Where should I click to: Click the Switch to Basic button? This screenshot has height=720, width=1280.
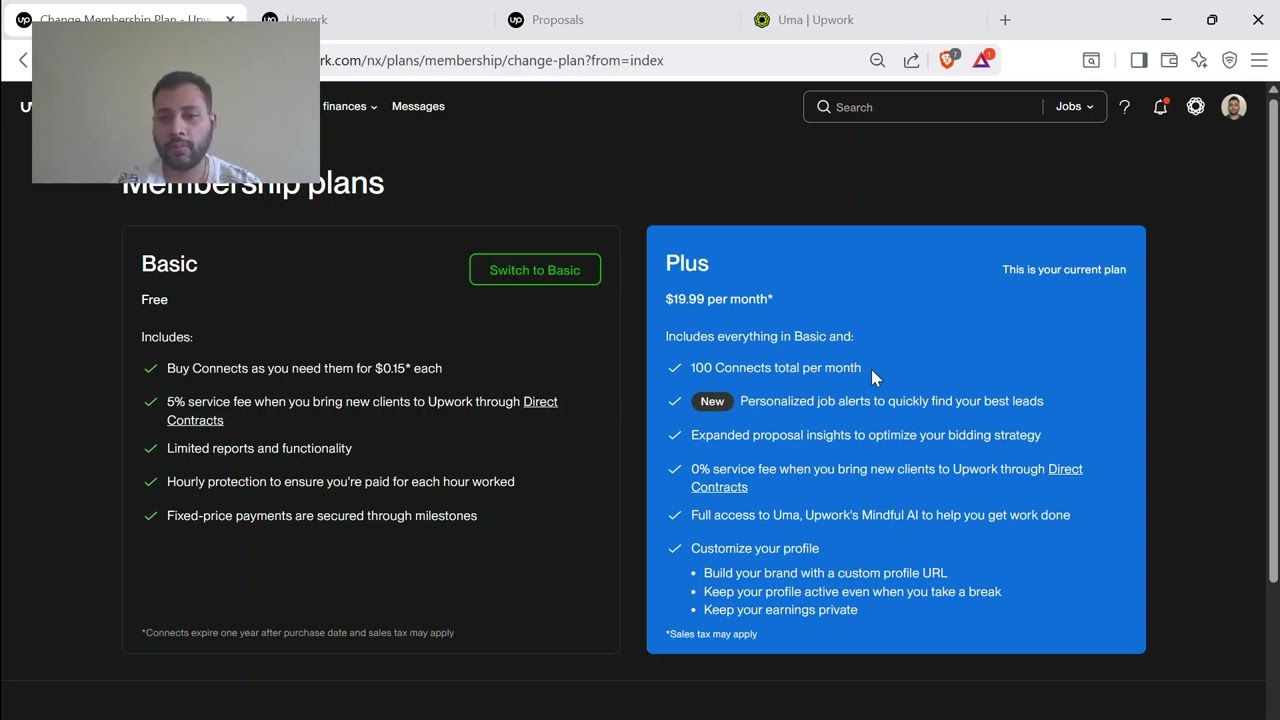pyautogui.click(x=535, y=270)
